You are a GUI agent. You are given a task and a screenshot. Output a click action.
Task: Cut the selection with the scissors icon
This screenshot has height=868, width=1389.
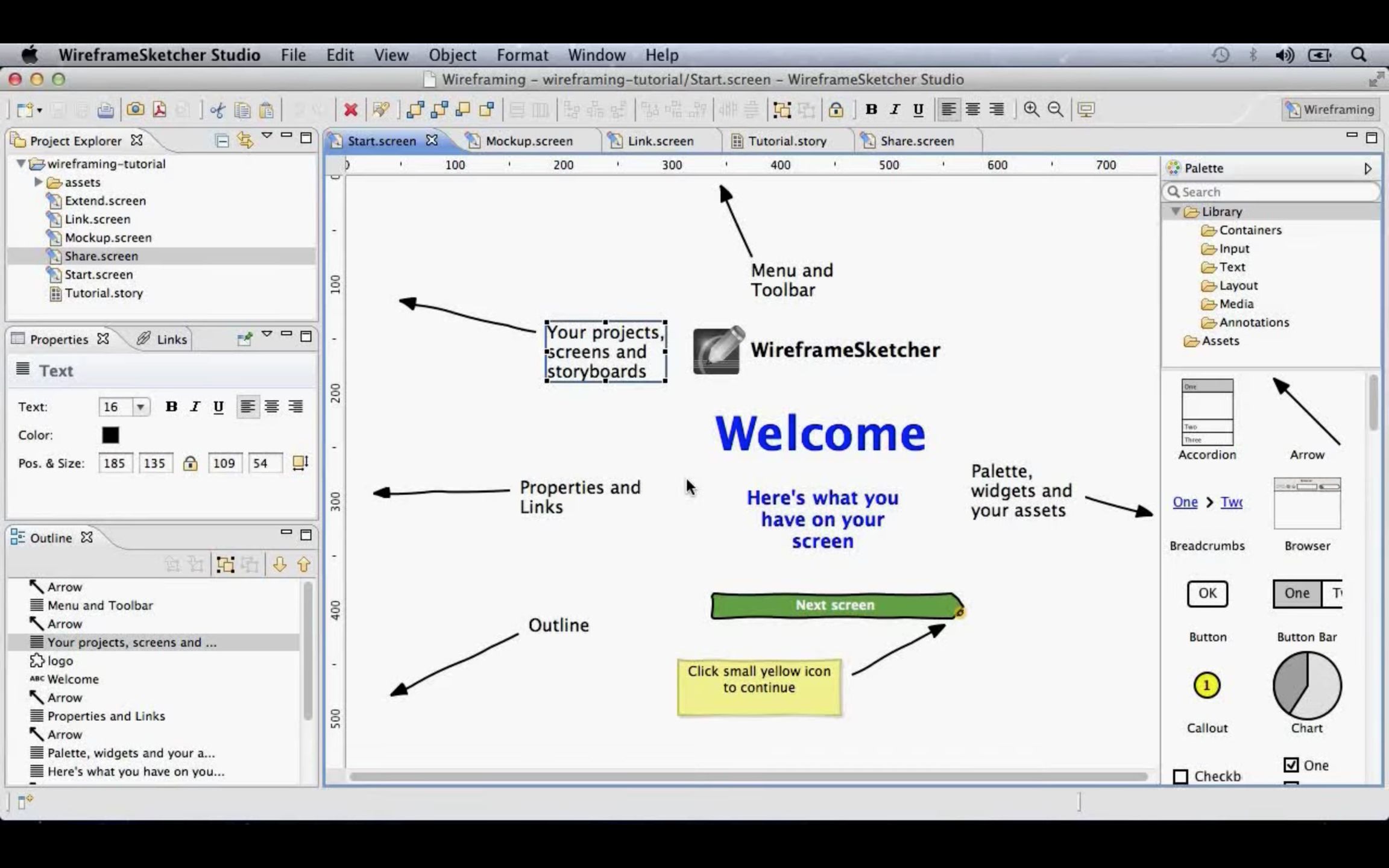[218, 110]
